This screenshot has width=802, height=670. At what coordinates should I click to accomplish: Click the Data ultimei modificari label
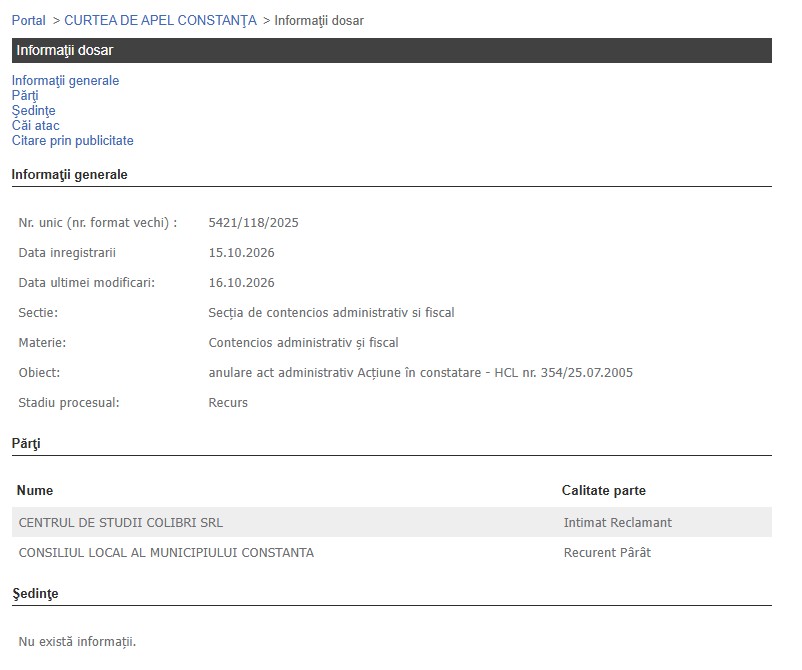(x=86, y=283)
